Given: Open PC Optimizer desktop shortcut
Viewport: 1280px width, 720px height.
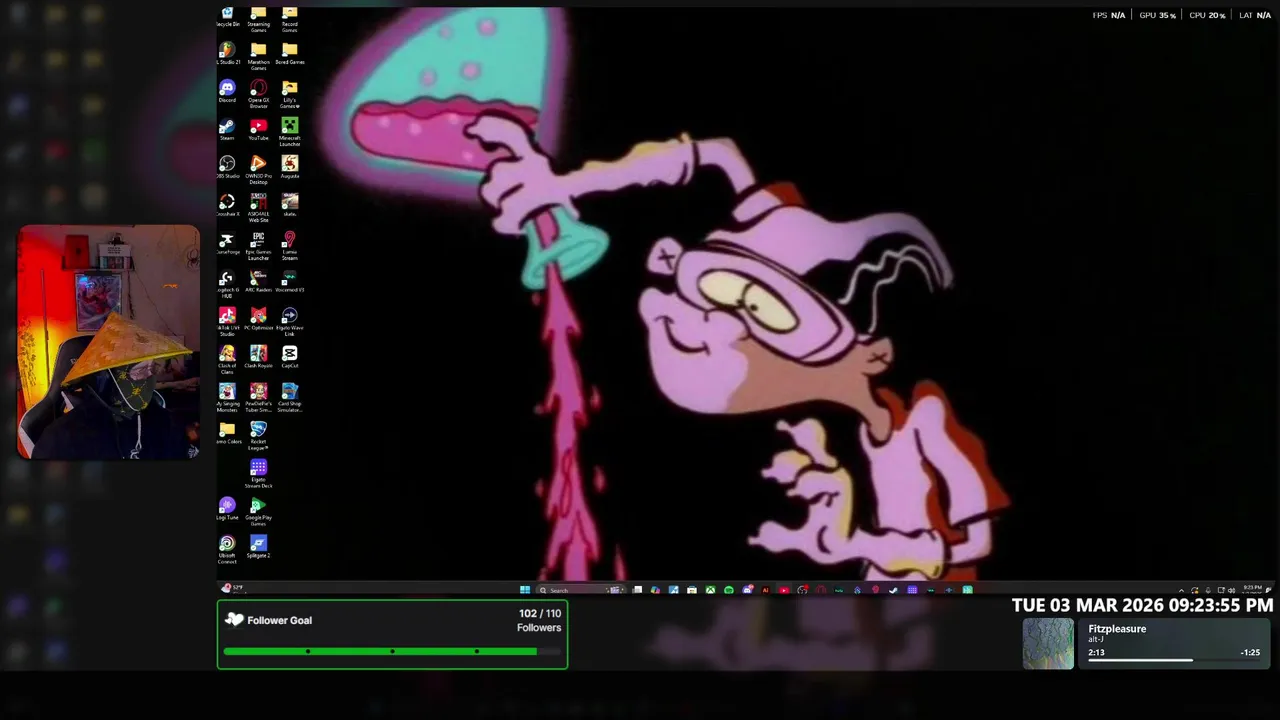Looking at the screenshot, I should [x=258, y=319].
